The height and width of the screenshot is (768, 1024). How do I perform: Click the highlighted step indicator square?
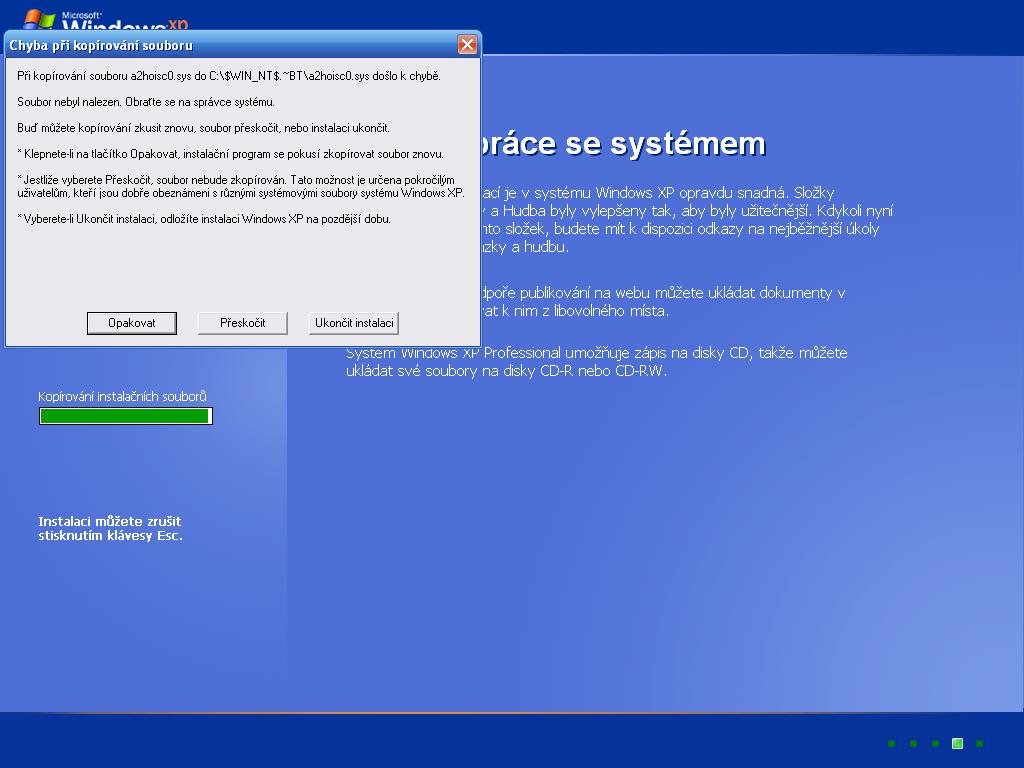957,743
